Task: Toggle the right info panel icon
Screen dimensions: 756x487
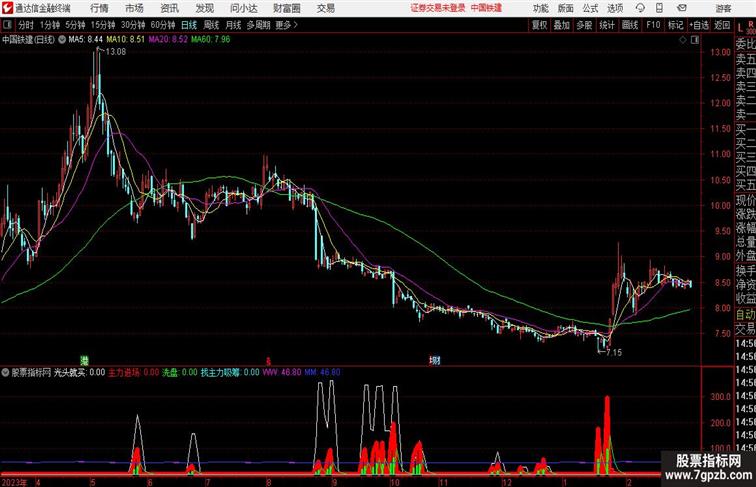Action: coord(695,40)
